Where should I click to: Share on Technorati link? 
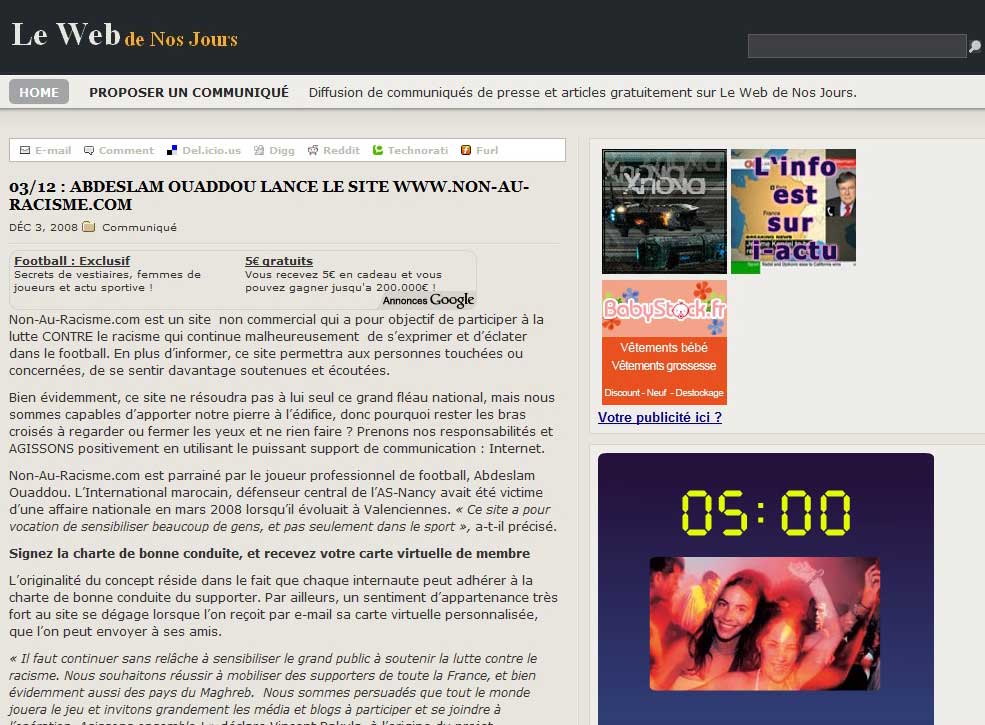[418, 150]
